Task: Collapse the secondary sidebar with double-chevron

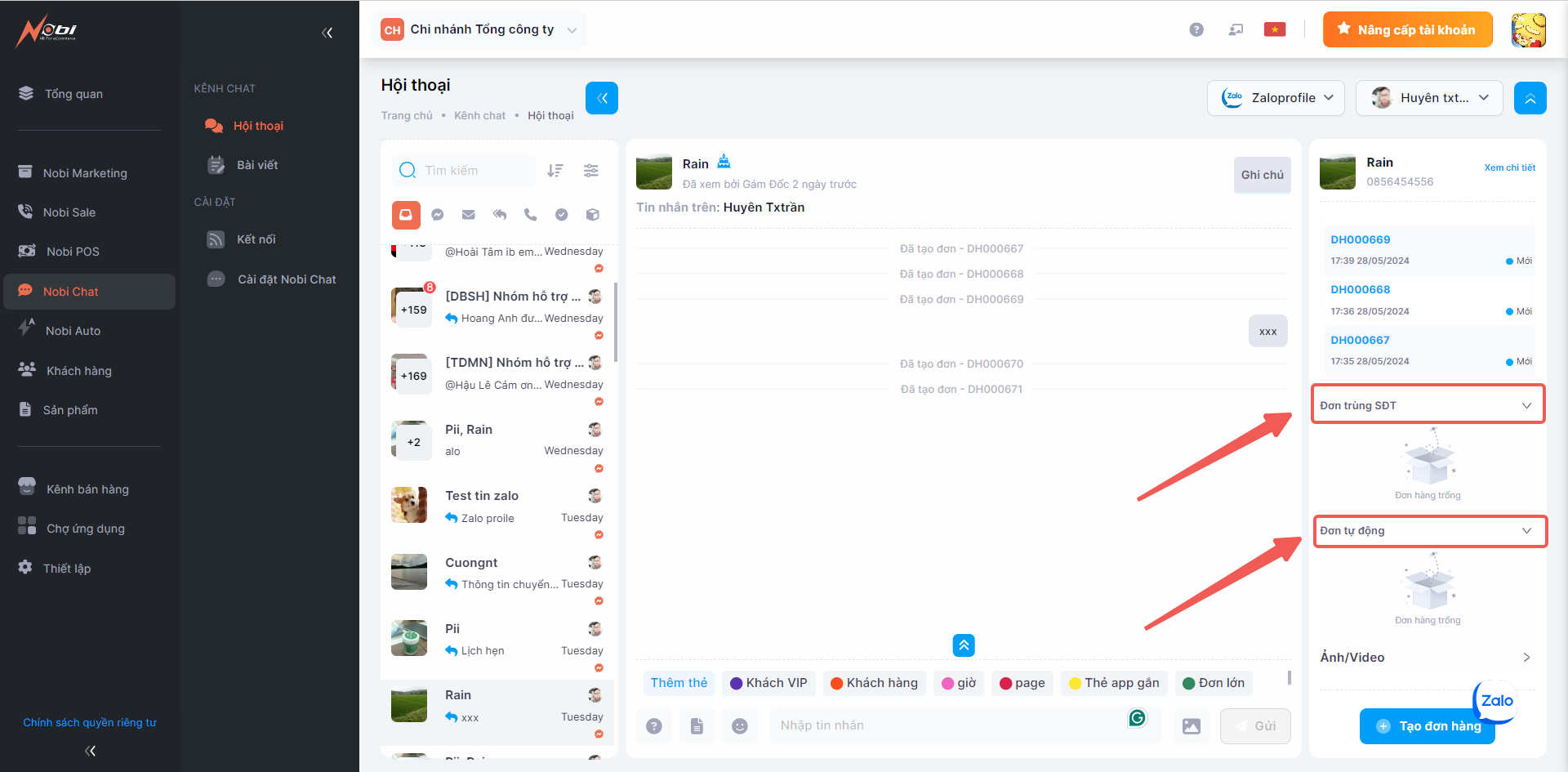Action: point(327,33)
